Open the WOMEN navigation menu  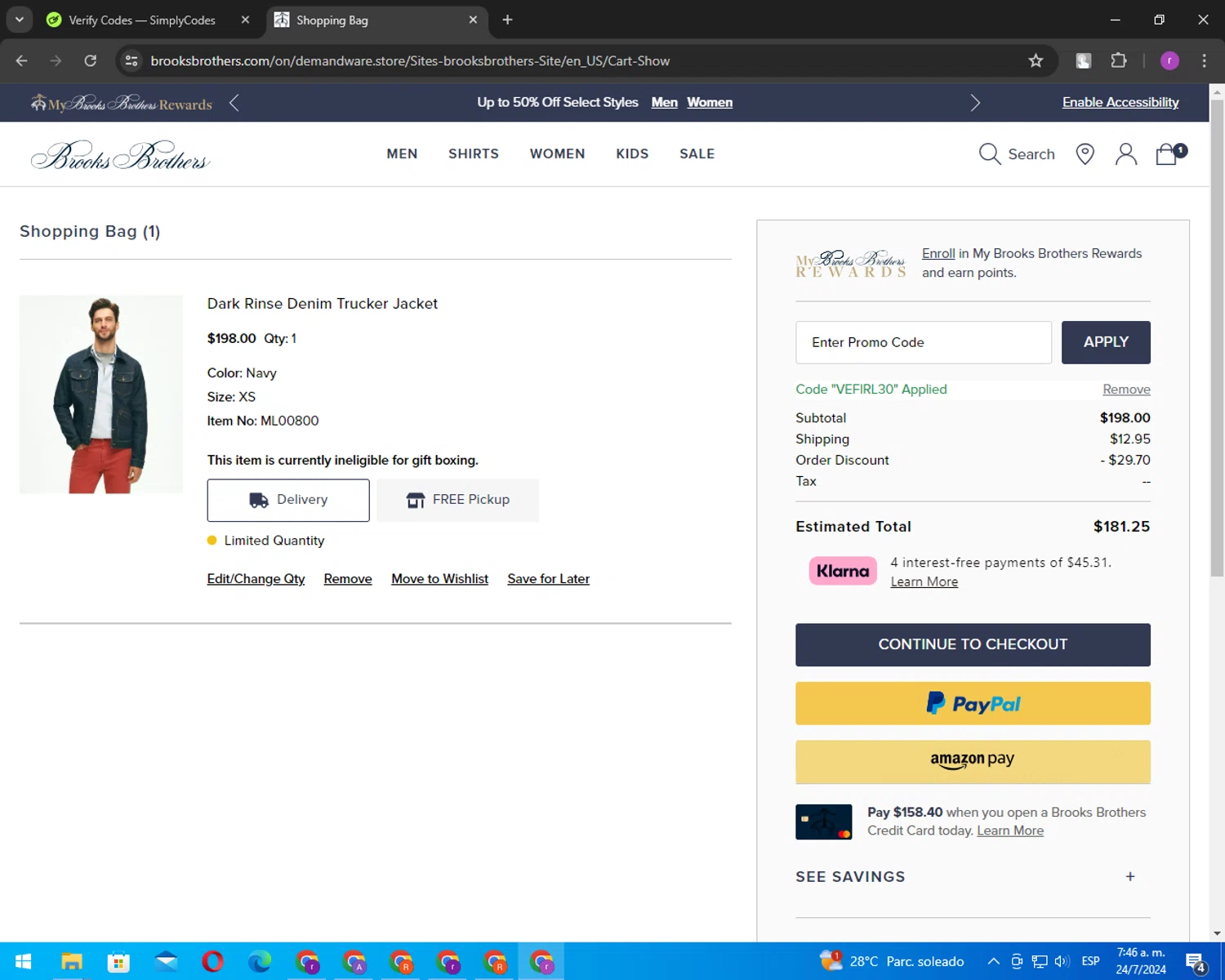pyautogui.click(x=557, y=154)
